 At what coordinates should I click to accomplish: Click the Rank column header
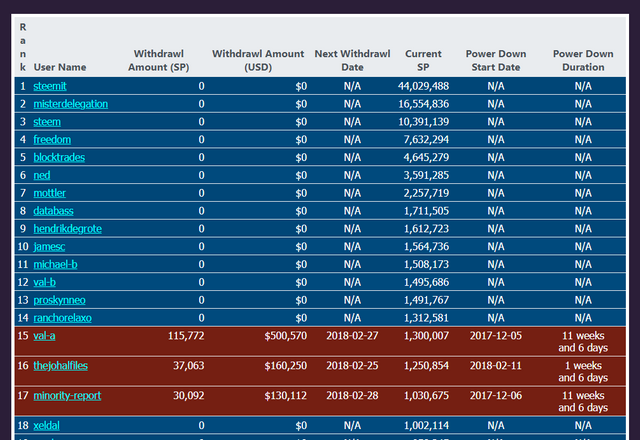coord(23,47)
